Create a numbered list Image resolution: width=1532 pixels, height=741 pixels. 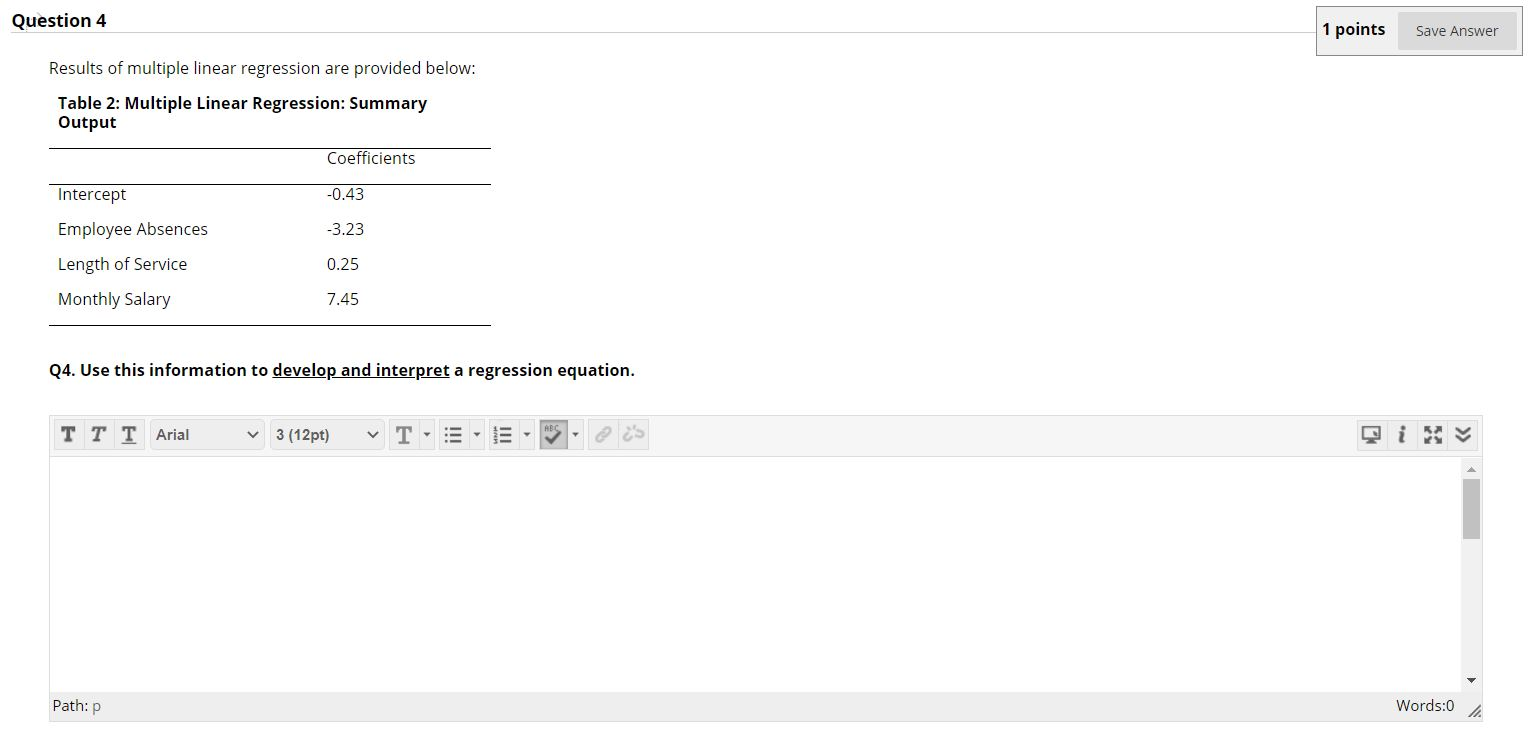coord(504,434)
